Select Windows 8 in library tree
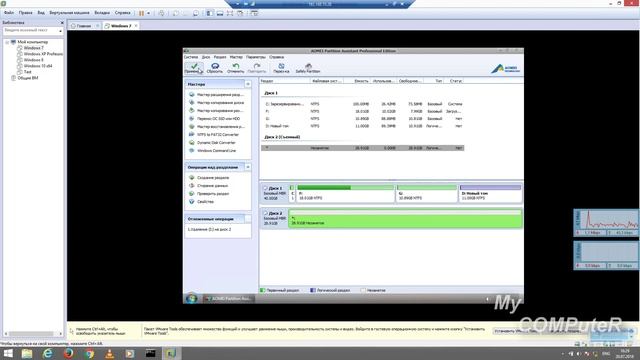The height and width of the screenshot is (360, 640). pyautogui.click(x=31, y=60)
